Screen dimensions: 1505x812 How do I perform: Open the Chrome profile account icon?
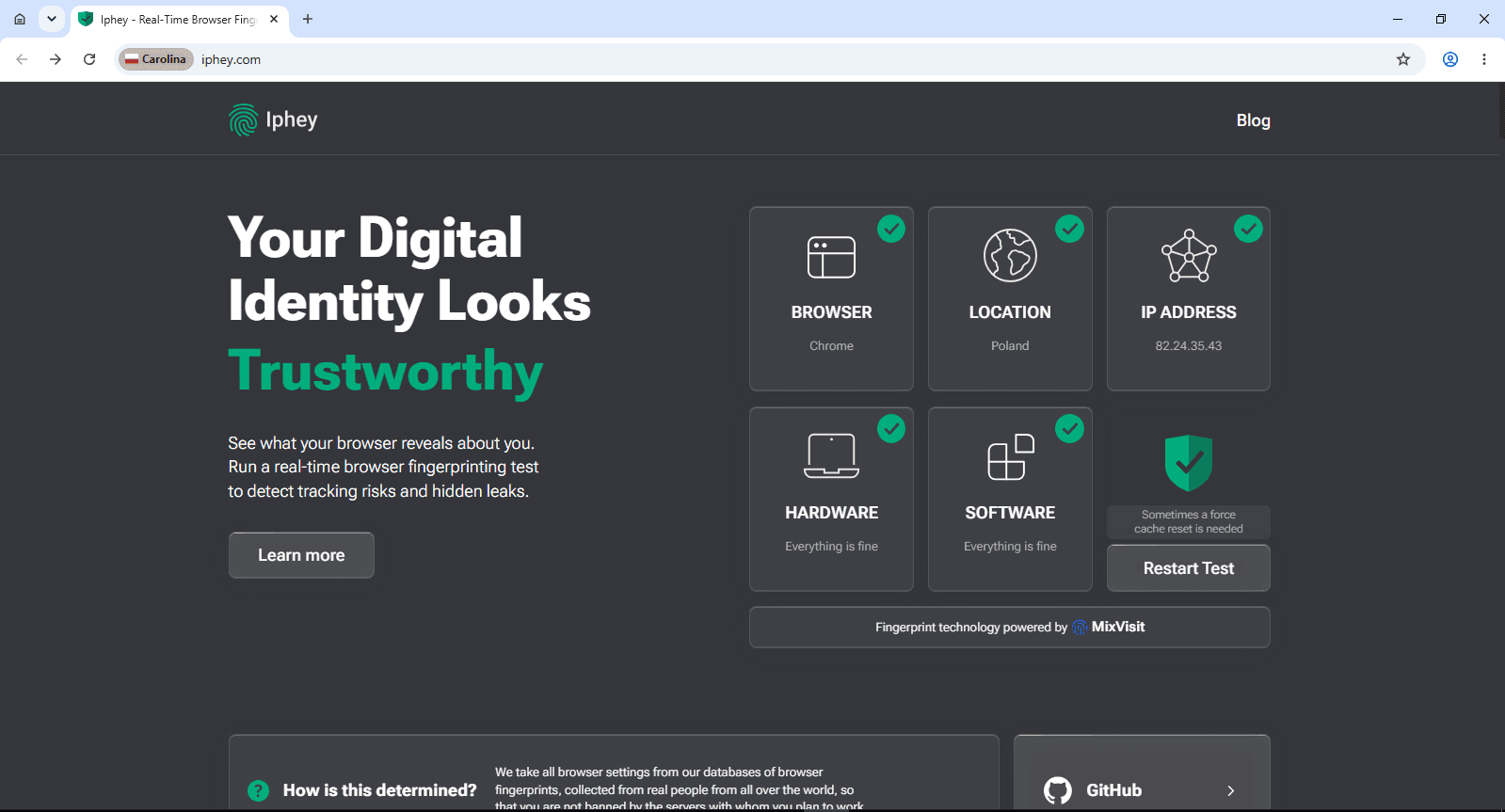pyautogui.click(x=1450, y=59)
